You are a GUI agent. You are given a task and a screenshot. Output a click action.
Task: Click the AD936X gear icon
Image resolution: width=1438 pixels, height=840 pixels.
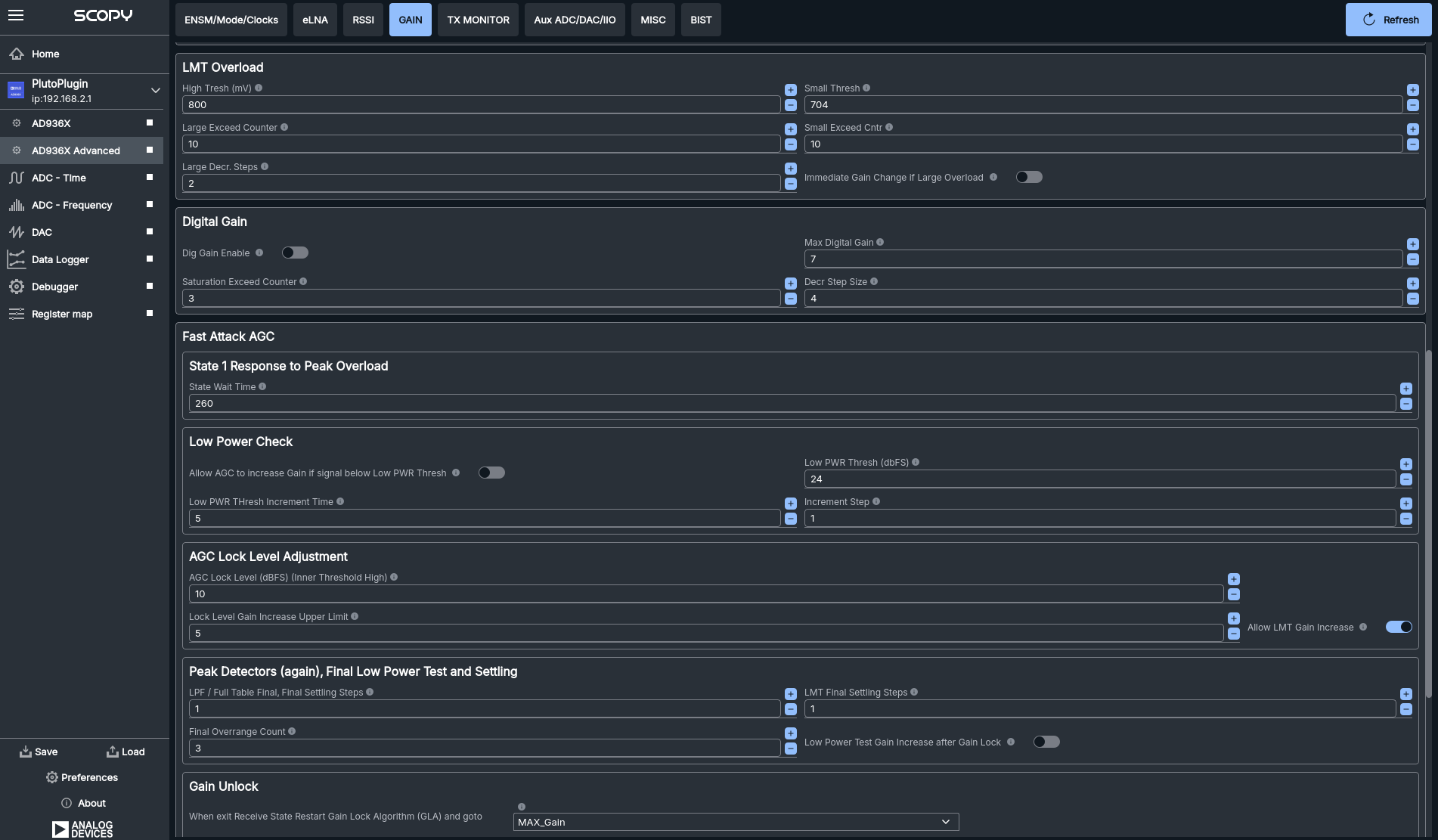point(16,123)
